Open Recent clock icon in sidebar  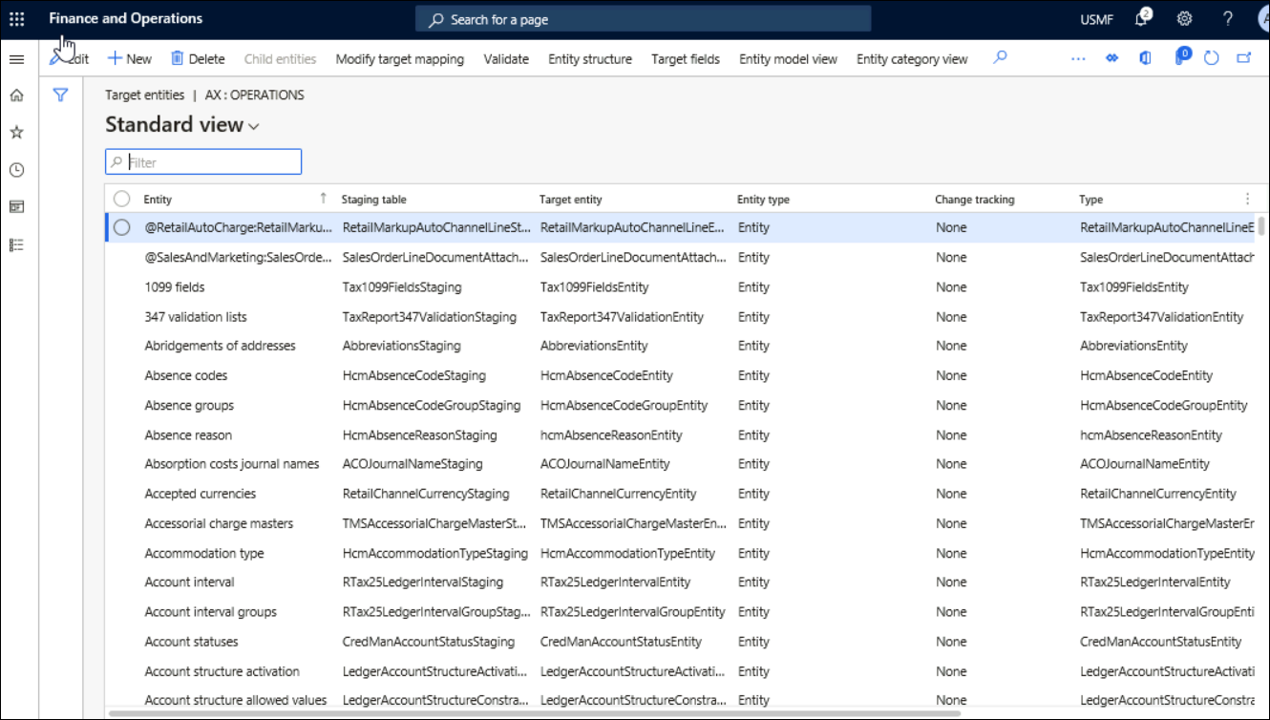pyautogui.click(x=17, y=170)
